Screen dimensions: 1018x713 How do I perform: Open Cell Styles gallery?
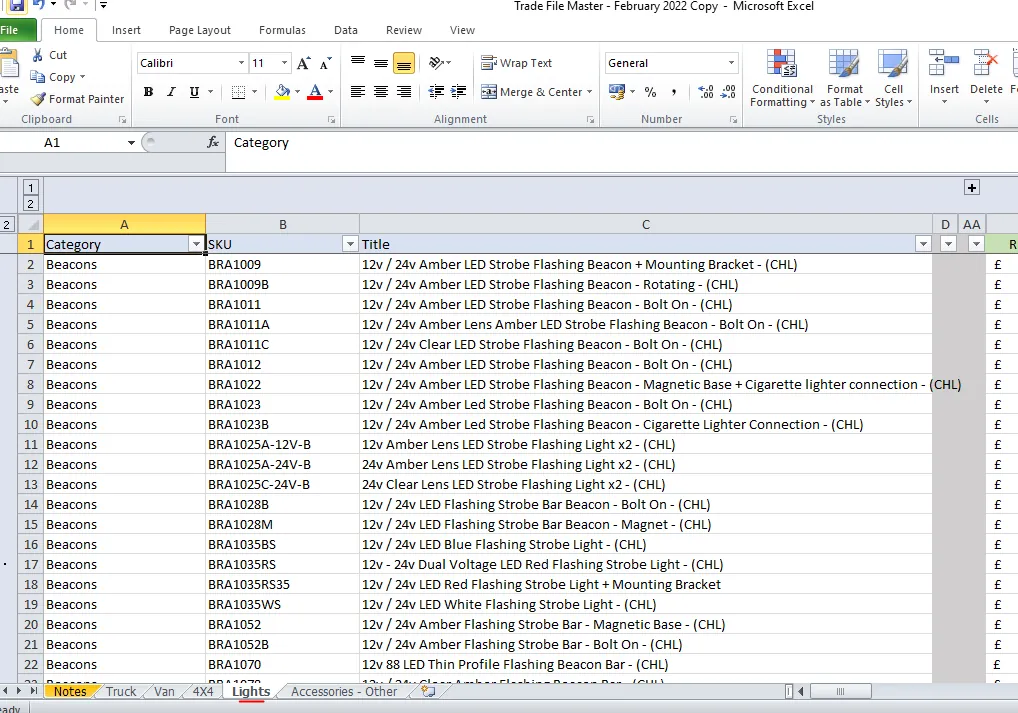893,79
